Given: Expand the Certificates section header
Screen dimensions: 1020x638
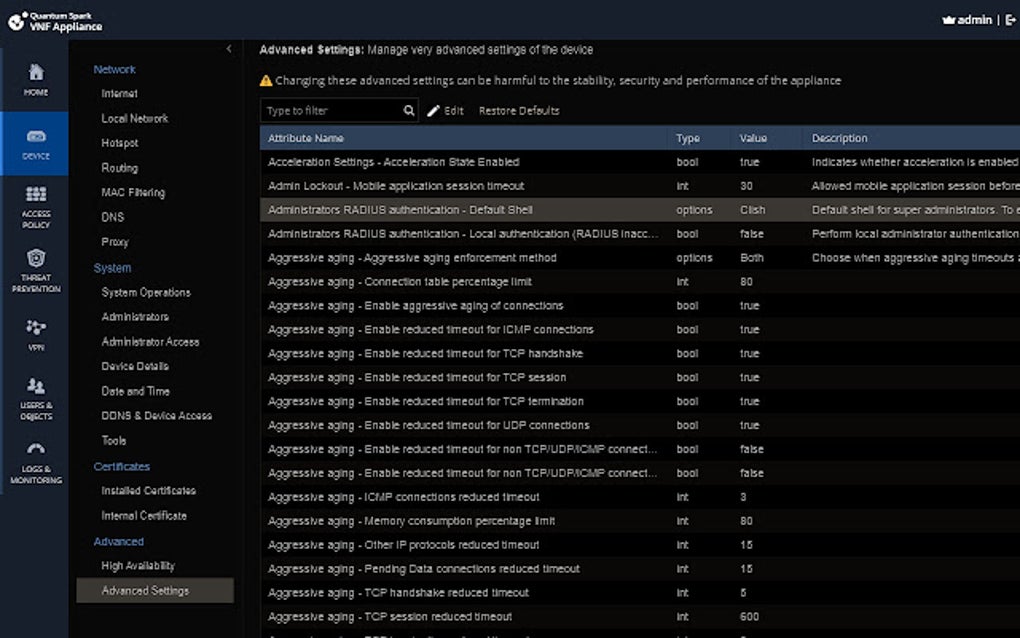Looking at the screenshot, I should click(x=121, y=466).
